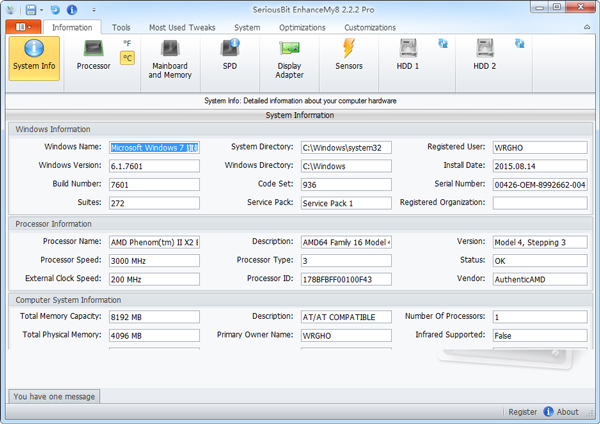
Task: Collapse the ribbon with the top-right arrow
Action: [x=587, y=27]
